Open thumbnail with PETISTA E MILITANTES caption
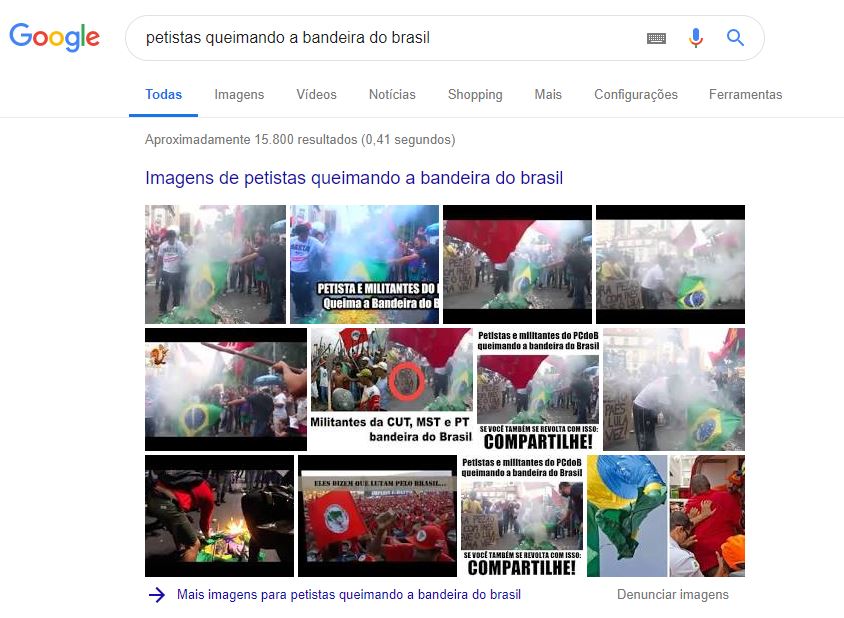This screenshot has height=618, width=844. coord(364,264)
